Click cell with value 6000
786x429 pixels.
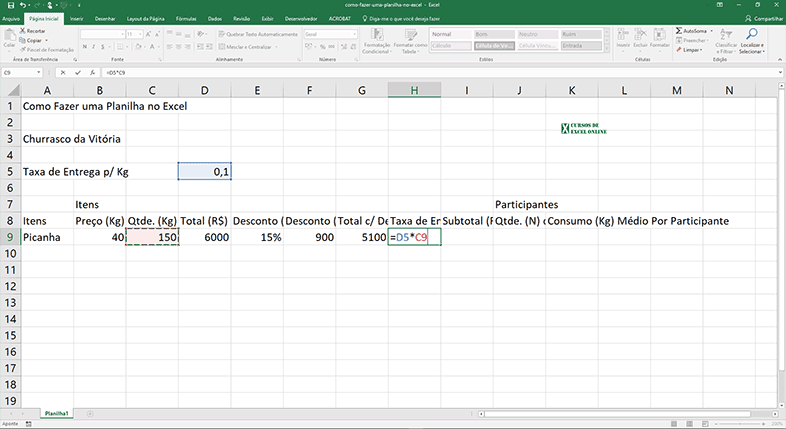[x=205, y=237]
